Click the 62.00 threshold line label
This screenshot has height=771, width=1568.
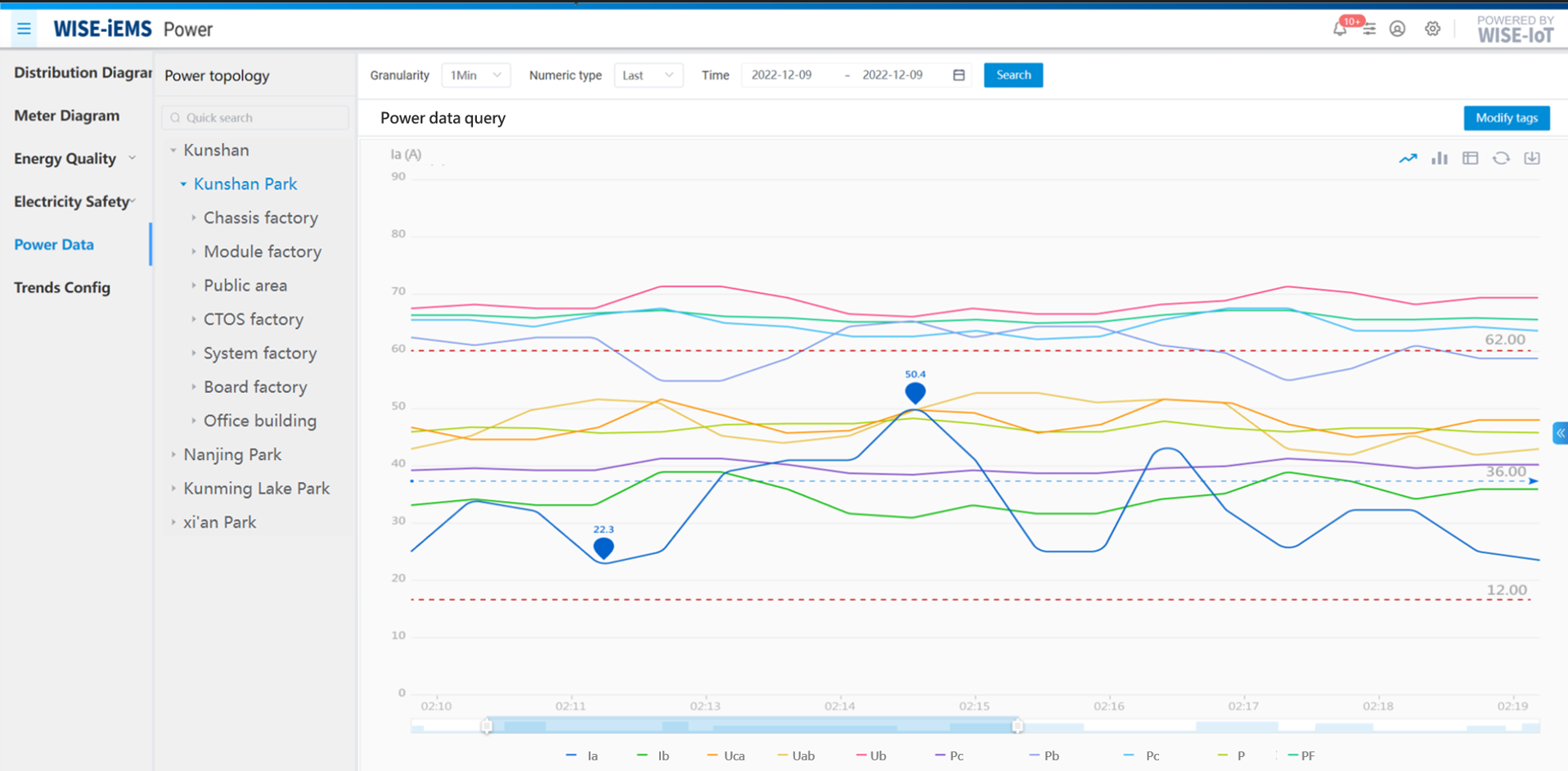coord(1505,340)
